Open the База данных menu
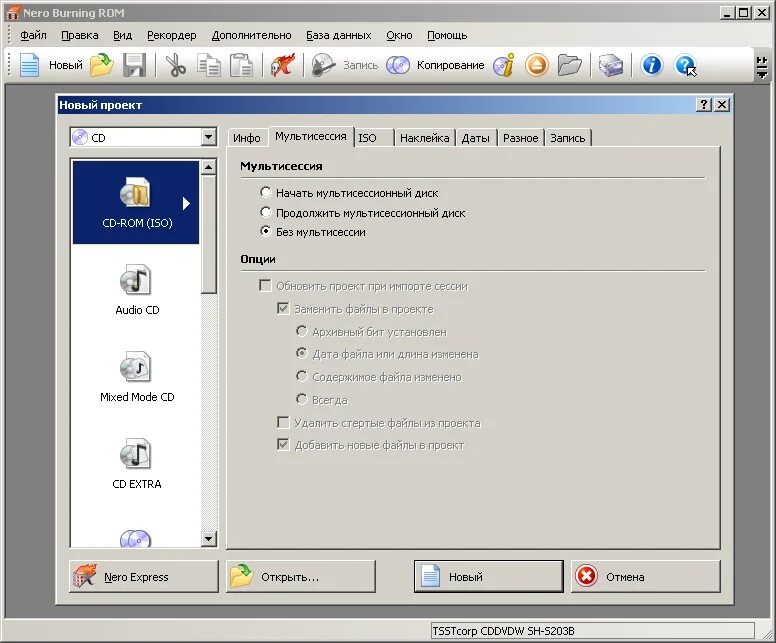Image resolution: width=776 pixels, height=643 pixels. (x=339, y=35)
